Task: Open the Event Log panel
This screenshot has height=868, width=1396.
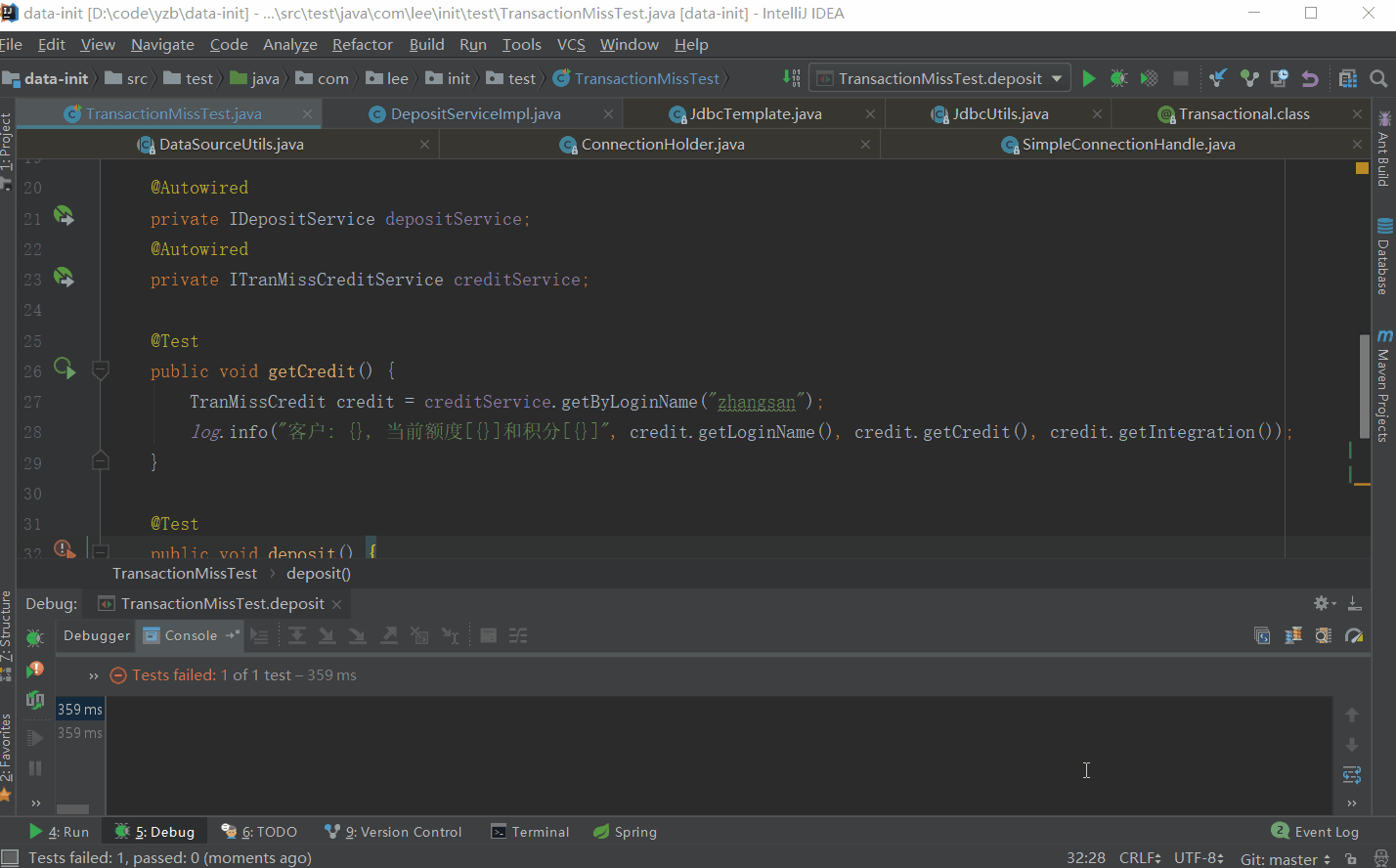Action: pos(1315,832)
